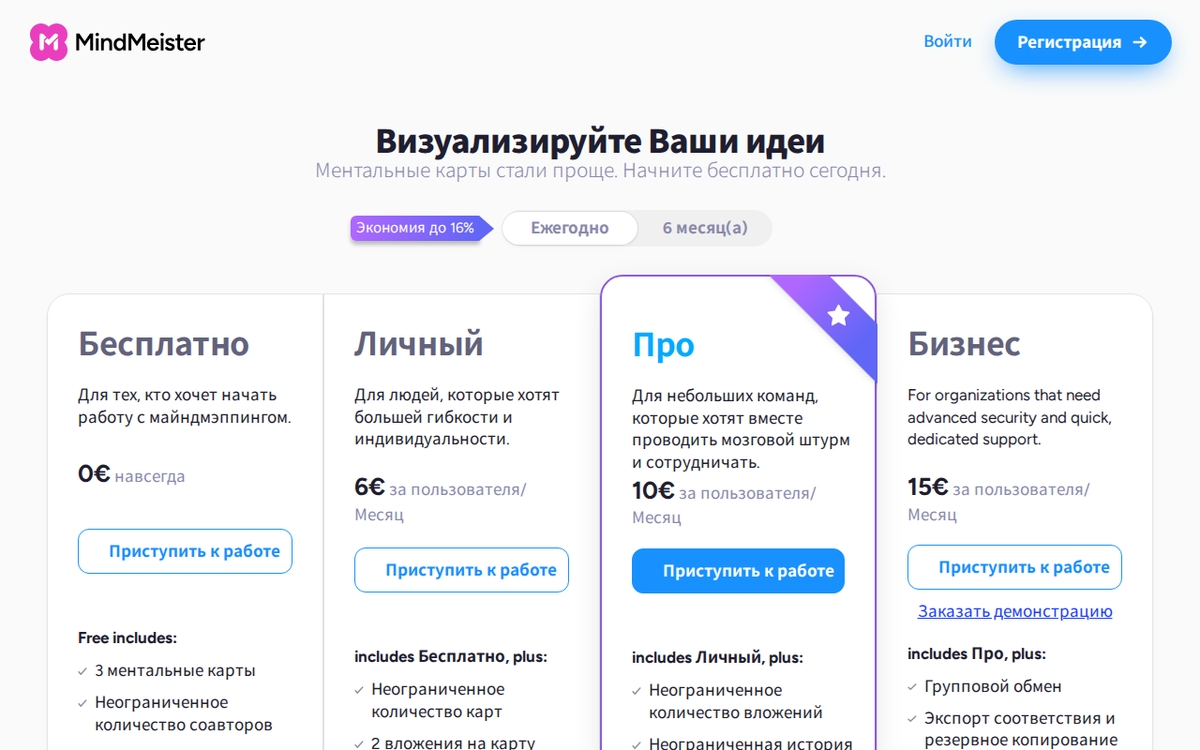Viewport: 1200px width, 750px height.
Task: Click the Бесплатно plan title
Action: click(164, 344)
